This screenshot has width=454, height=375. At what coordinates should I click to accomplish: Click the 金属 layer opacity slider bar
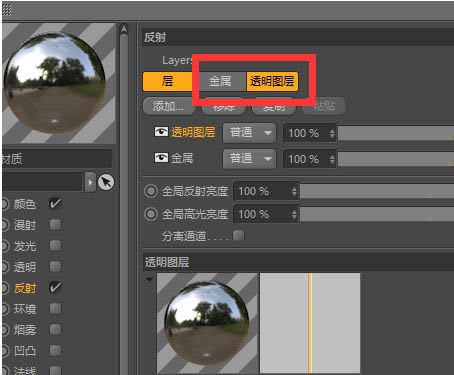(x=396, y=159)
